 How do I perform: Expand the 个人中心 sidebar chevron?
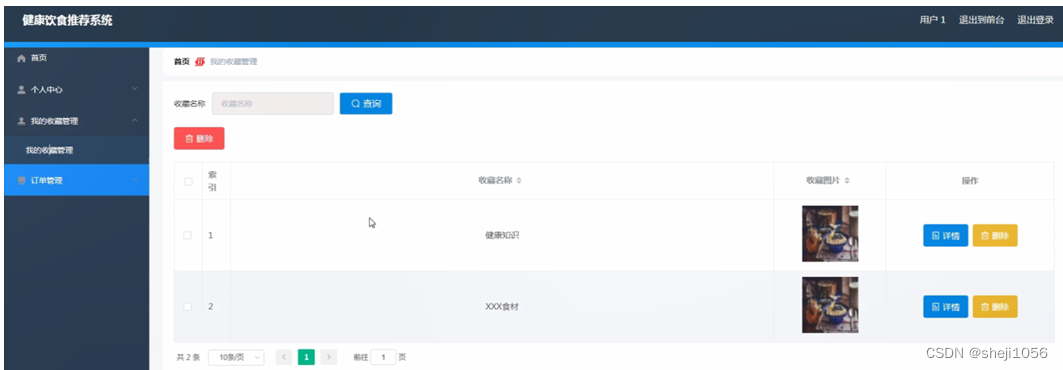134,89
